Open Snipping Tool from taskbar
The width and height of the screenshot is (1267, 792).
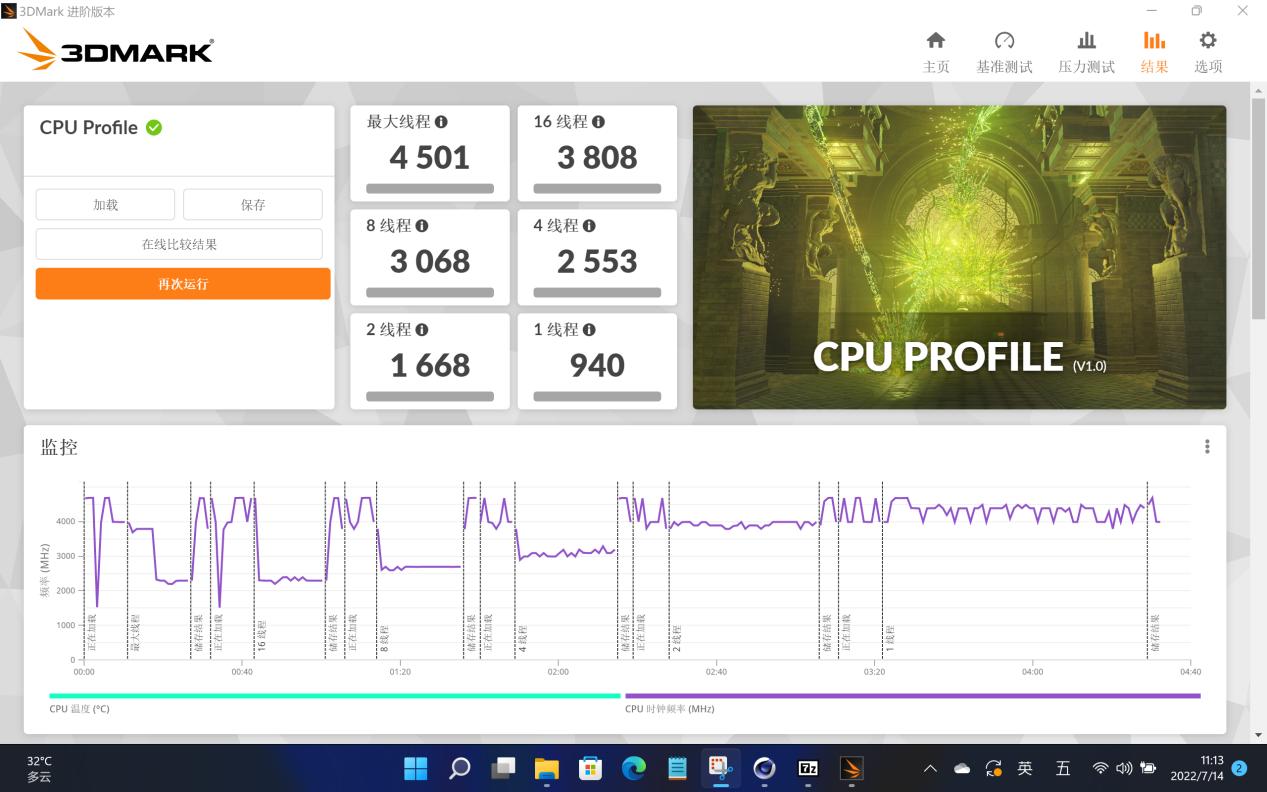721,768
